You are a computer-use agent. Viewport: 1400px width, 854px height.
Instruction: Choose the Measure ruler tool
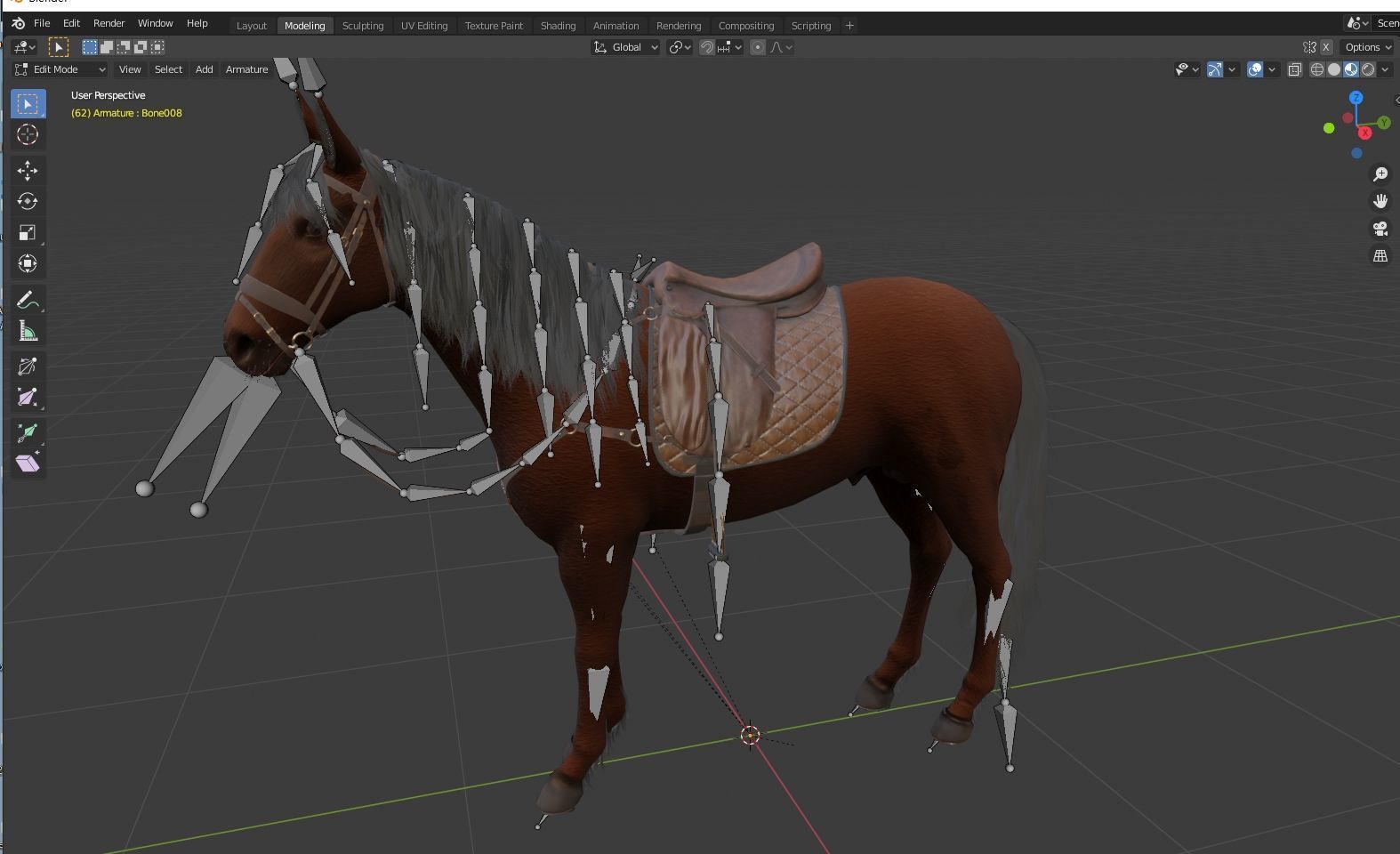28,331
